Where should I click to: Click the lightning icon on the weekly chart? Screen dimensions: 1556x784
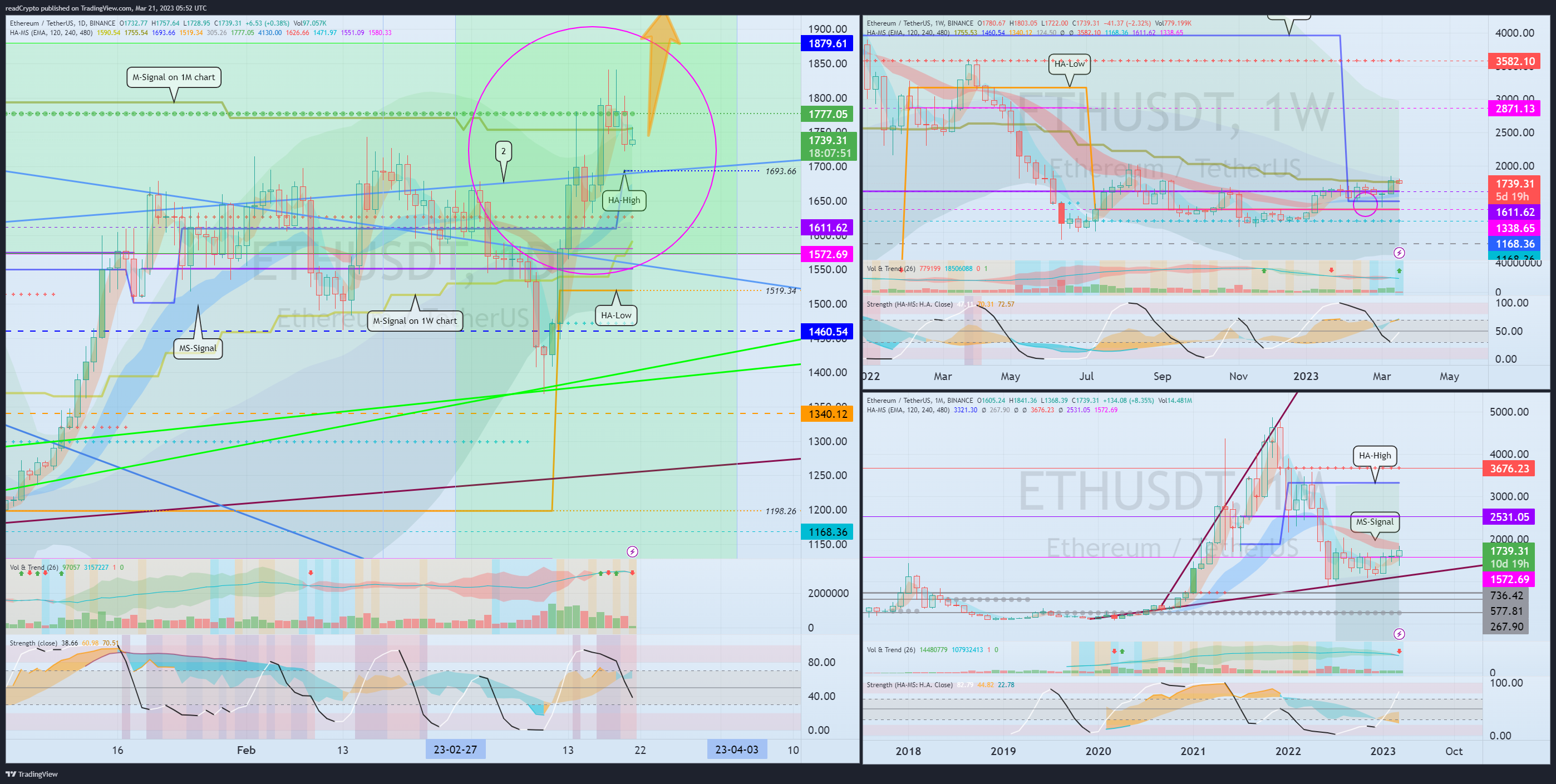(x=1399, y=253)
